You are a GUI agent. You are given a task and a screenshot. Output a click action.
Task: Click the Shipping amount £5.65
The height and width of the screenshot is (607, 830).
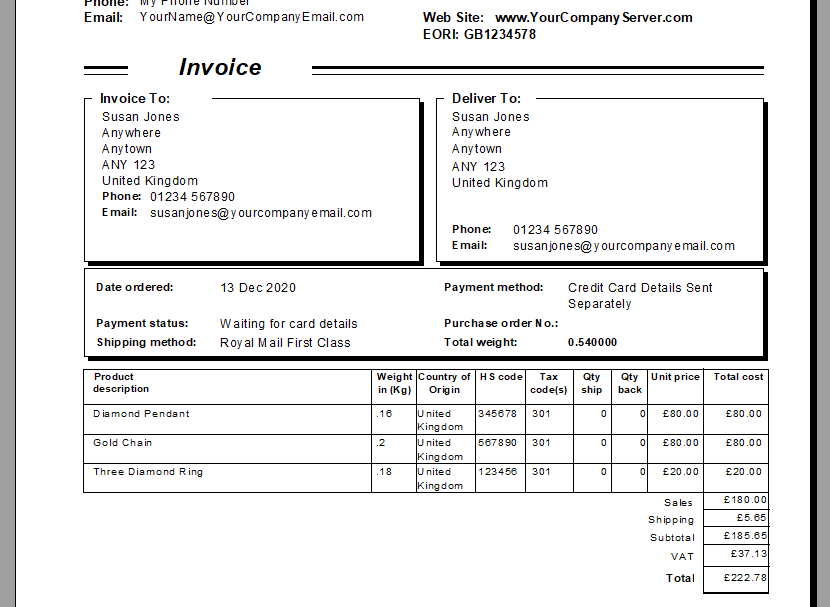[x=751, y=518]
